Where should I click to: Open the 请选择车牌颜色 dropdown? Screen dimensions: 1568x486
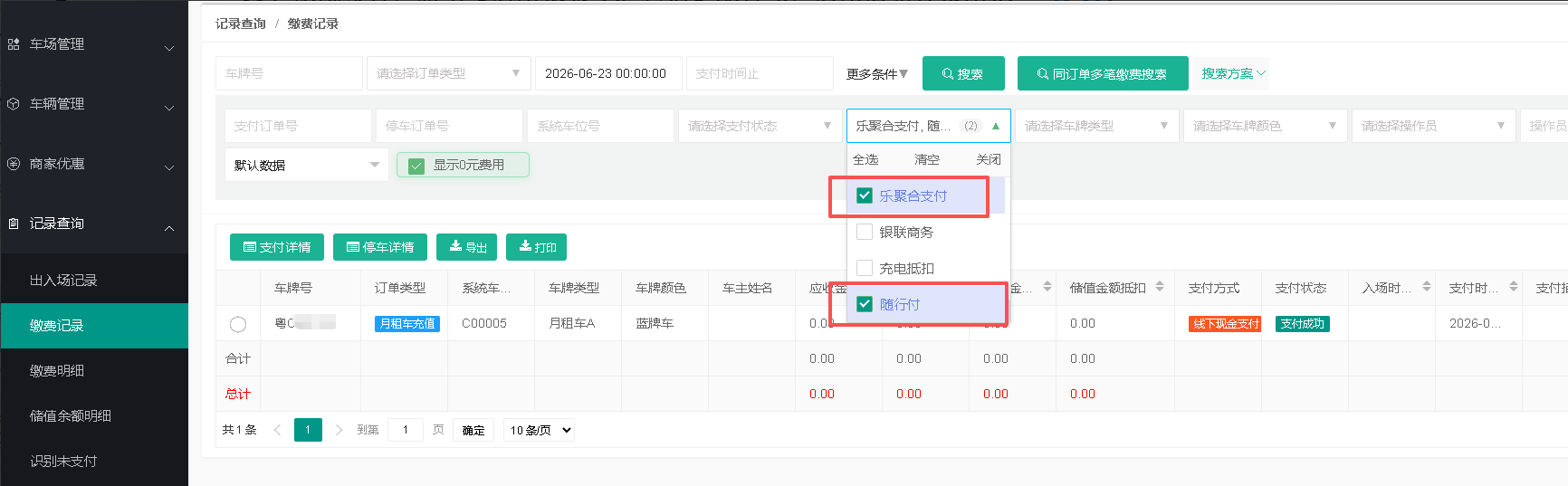(x=1266, y=126)
